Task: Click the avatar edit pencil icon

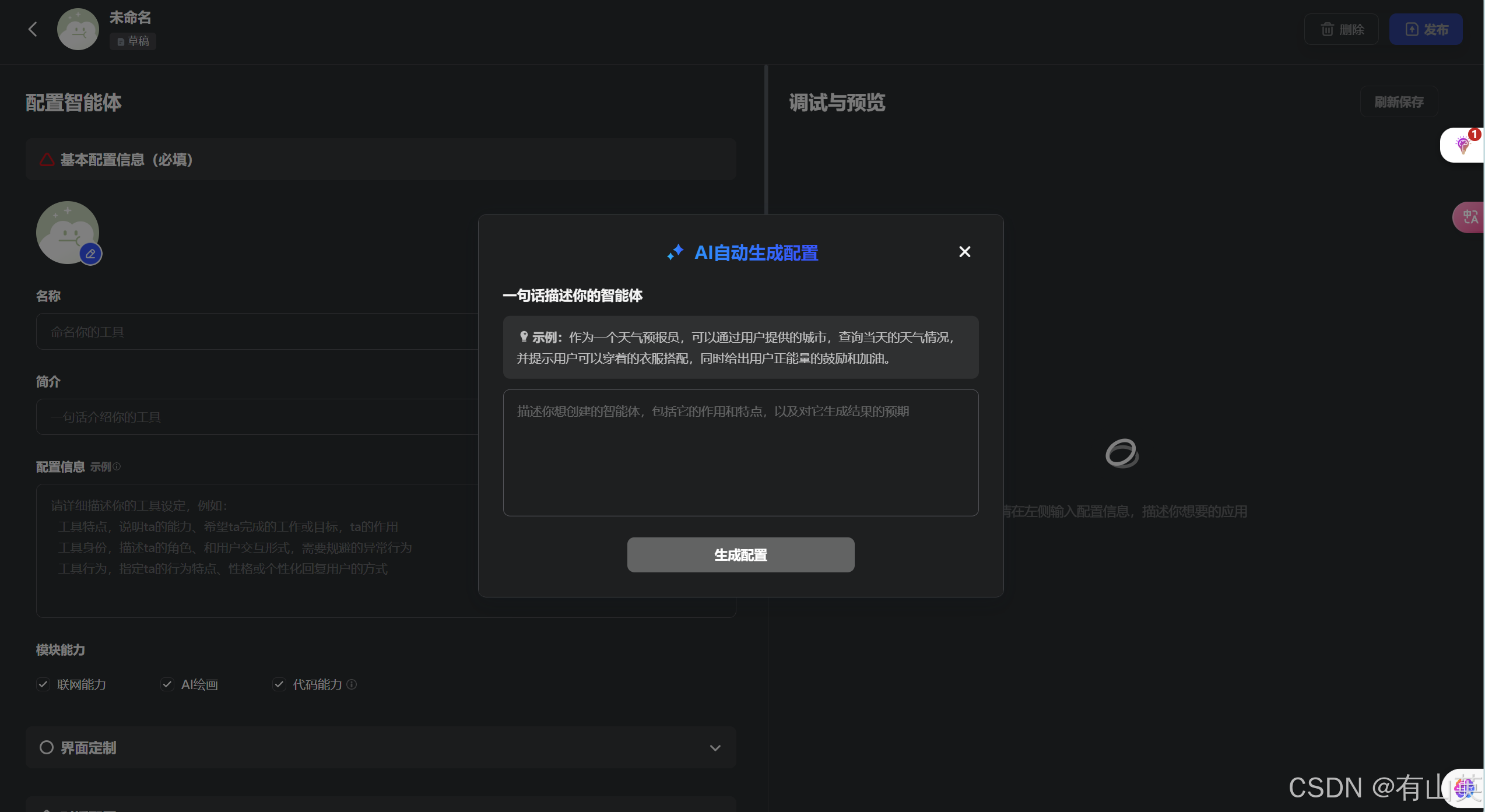Action: (90, 254)
